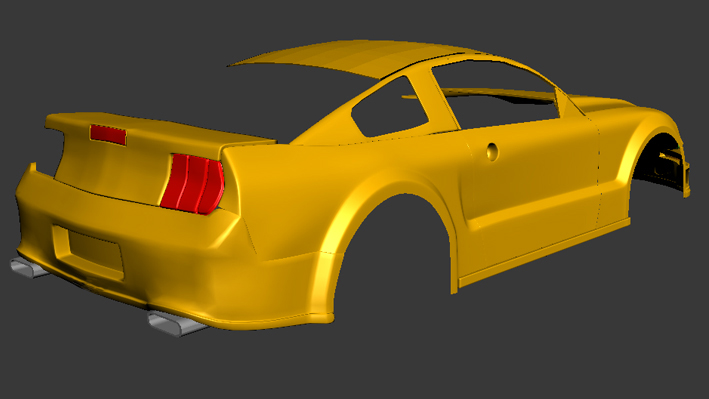This screenshot has height=399, width=709.
Task: Select the license plate recess on bumper
Action: pos(95,251)
